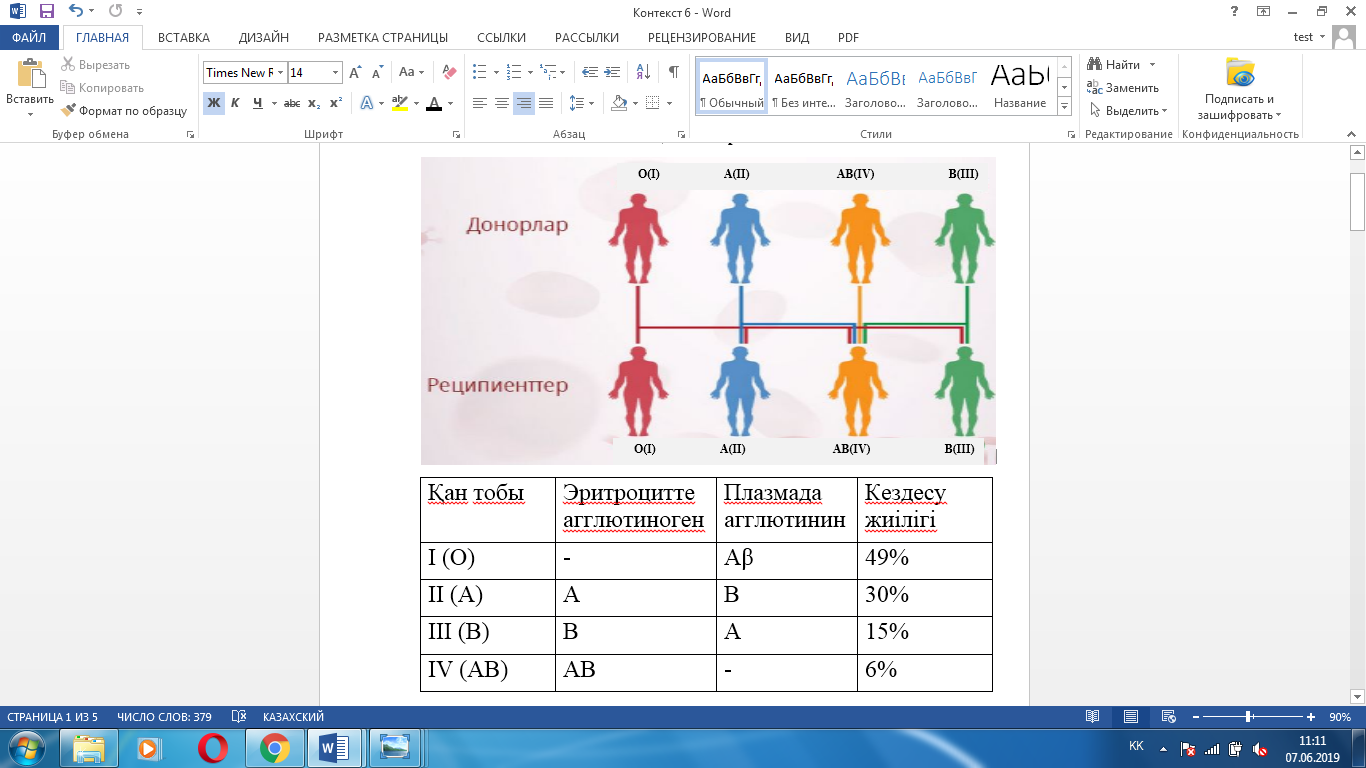The height and width of the screenshot is (768, 1366).
Task: Open the font size dropdown
Action: coord(335,73)
